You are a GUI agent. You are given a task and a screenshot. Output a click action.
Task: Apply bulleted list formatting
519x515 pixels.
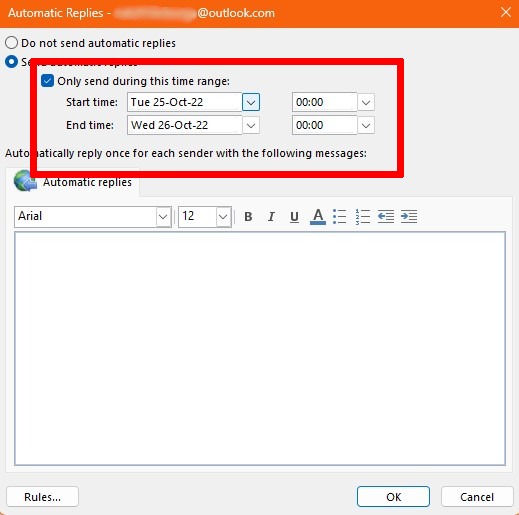tap(340, 217)
